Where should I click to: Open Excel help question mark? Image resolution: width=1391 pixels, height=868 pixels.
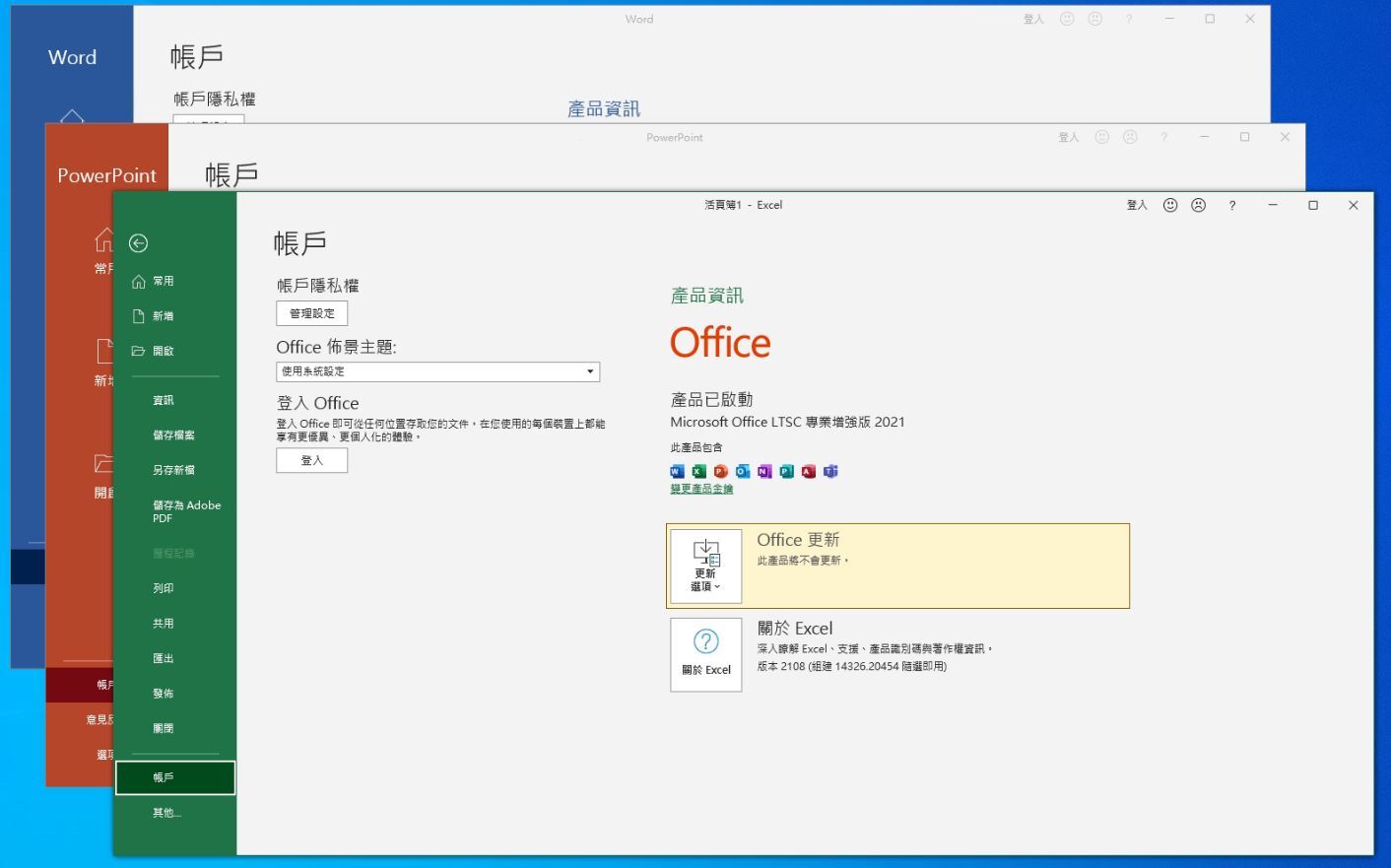1231,205
